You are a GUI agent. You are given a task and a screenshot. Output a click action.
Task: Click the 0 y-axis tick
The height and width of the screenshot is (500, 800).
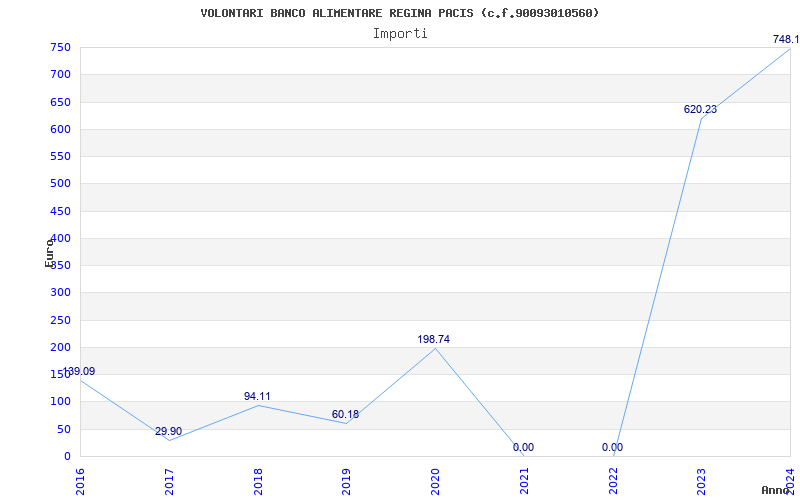coord(67,457)
